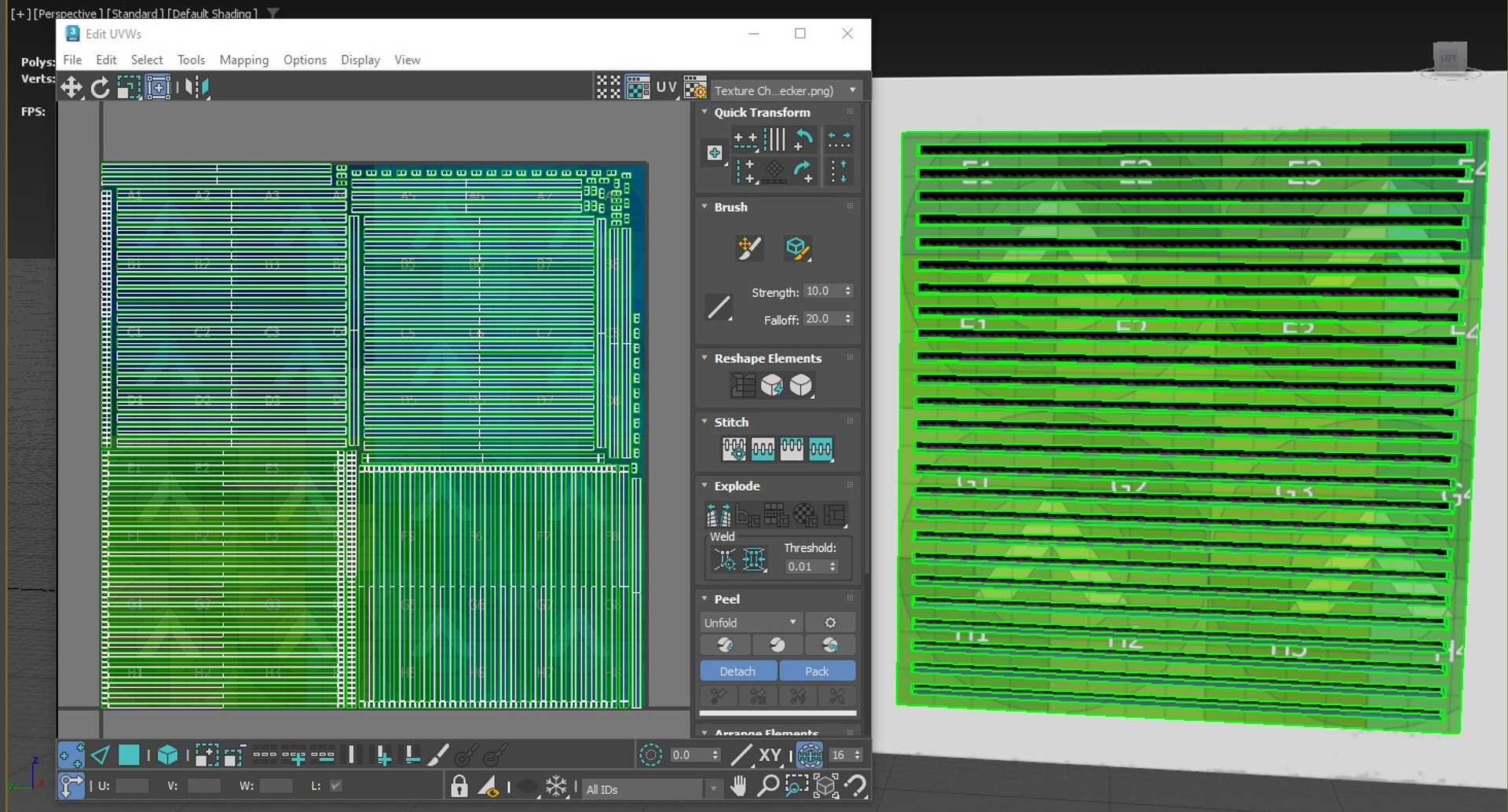Image resolution: width=1508 pixels, height=812 pixels.
Task: Toggle the Lock Selection padlock
Action: 459,786
